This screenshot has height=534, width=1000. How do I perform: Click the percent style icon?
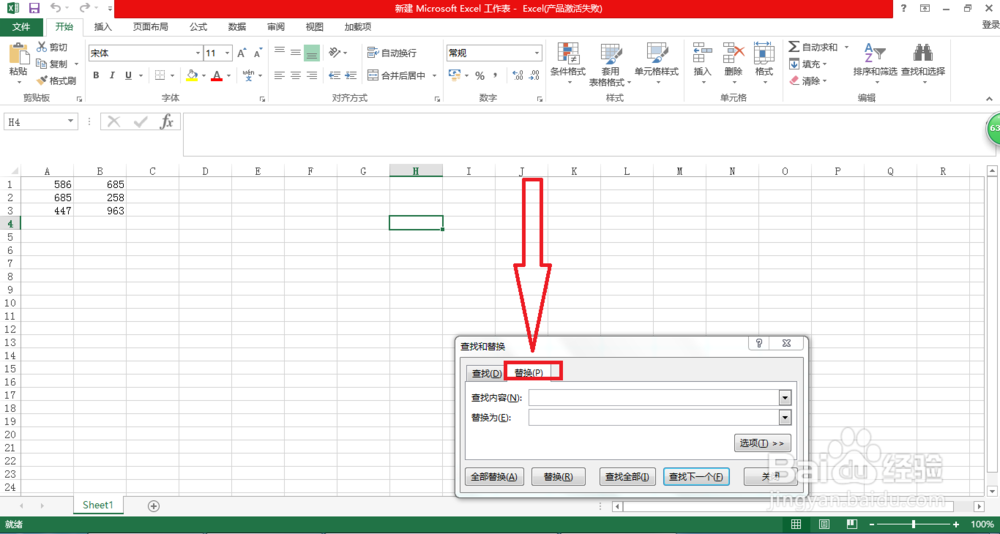(x=479, y=75)
